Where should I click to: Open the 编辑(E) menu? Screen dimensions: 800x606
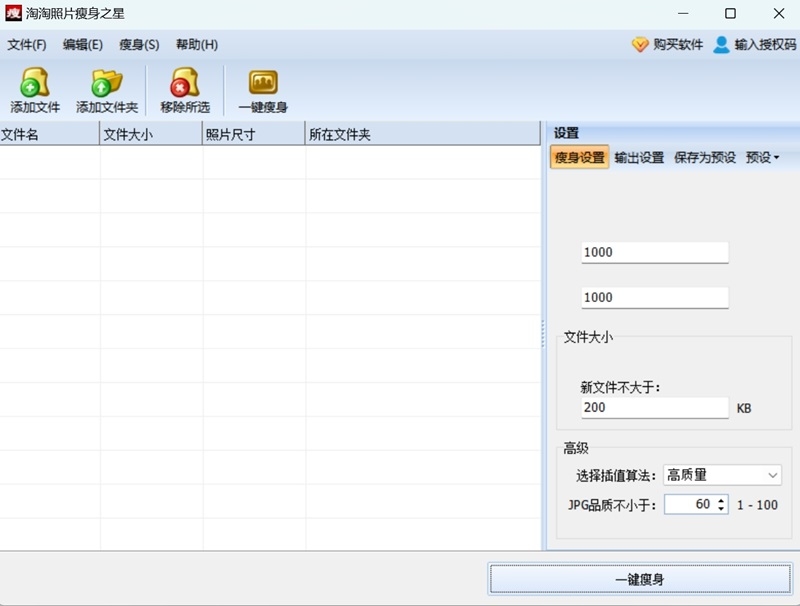(x=83, y=45)
